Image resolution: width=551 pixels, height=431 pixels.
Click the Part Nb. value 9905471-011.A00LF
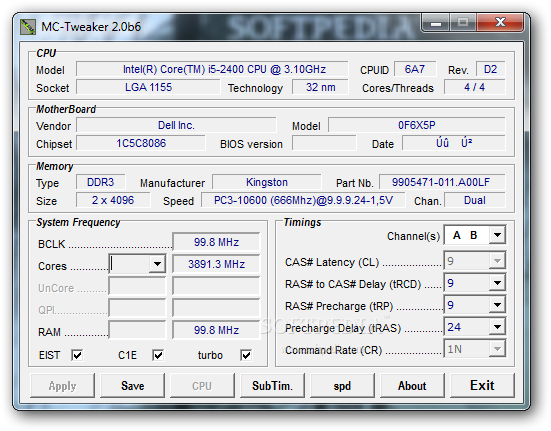tap(442, 182)
